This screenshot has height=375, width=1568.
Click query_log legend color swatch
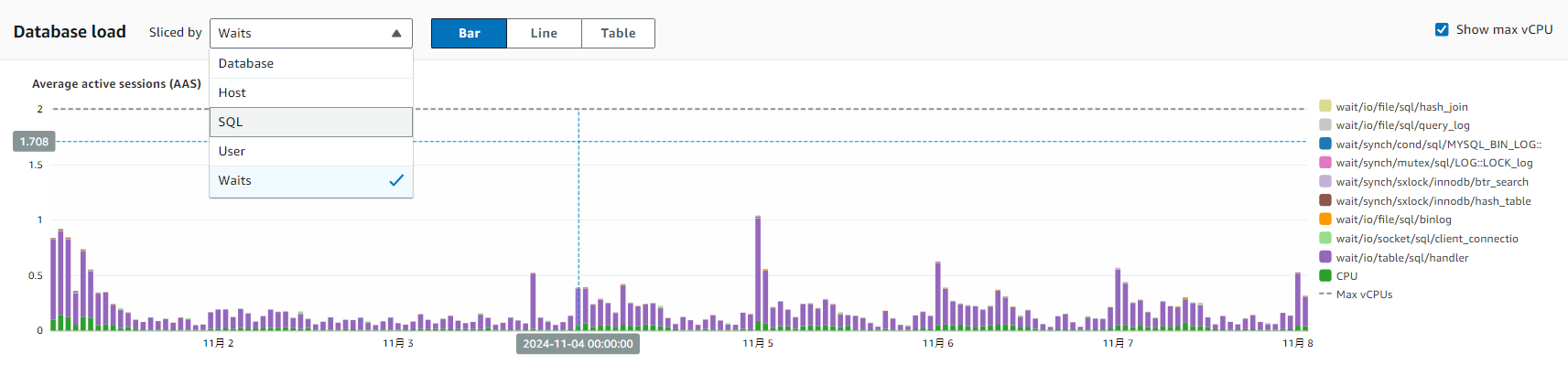[x=1325, y=125]
